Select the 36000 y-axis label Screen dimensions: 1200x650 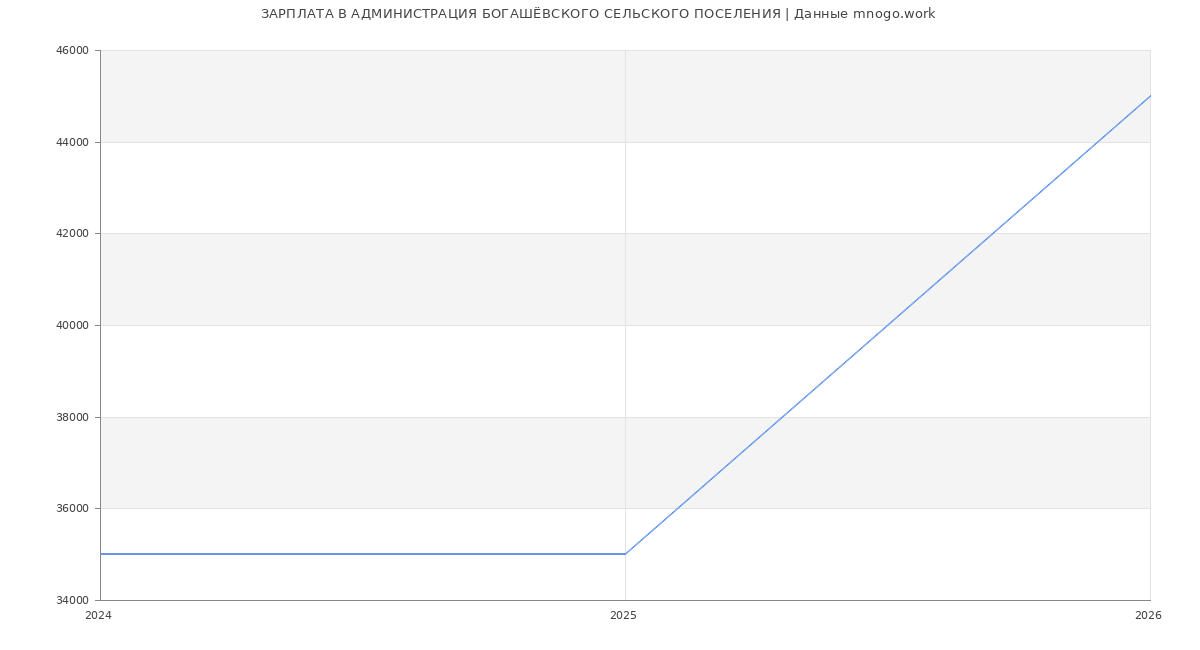72,509
